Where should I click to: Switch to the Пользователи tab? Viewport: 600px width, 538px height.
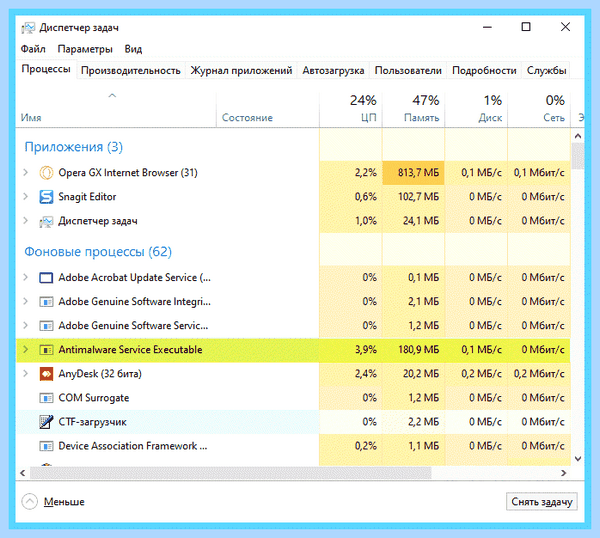point(408,70)
